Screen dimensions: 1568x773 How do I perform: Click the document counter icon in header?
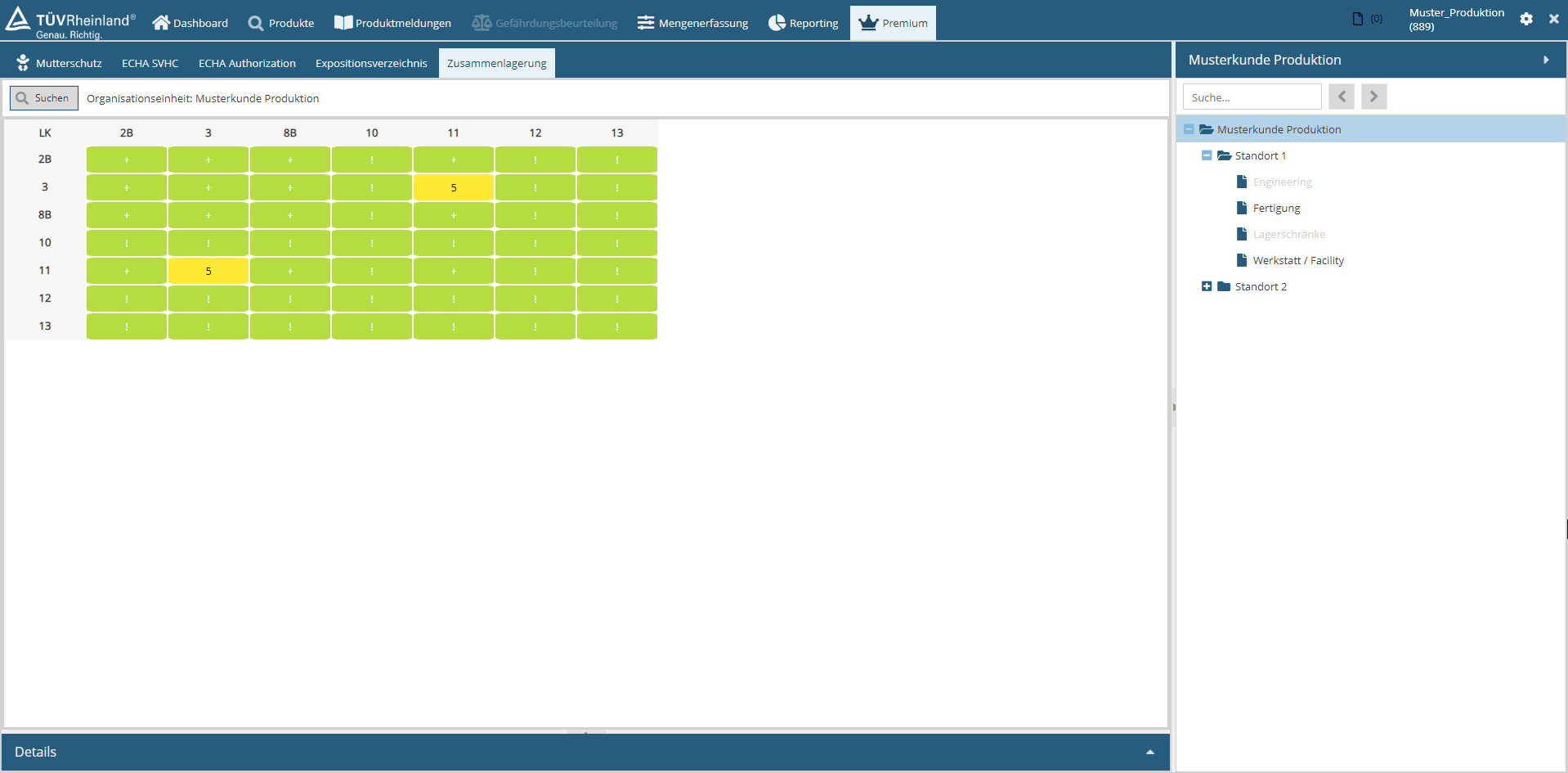(x=1358, y=19)
